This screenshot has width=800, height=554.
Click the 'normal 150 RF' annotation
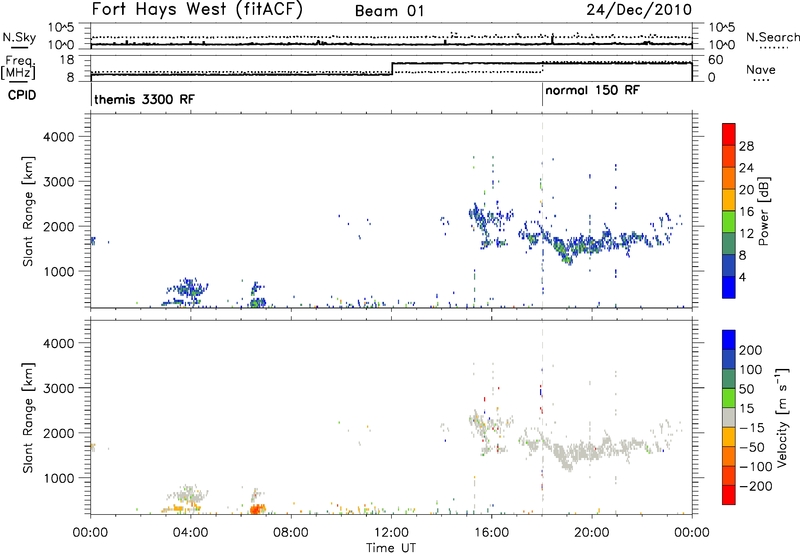tap(592, 91)
